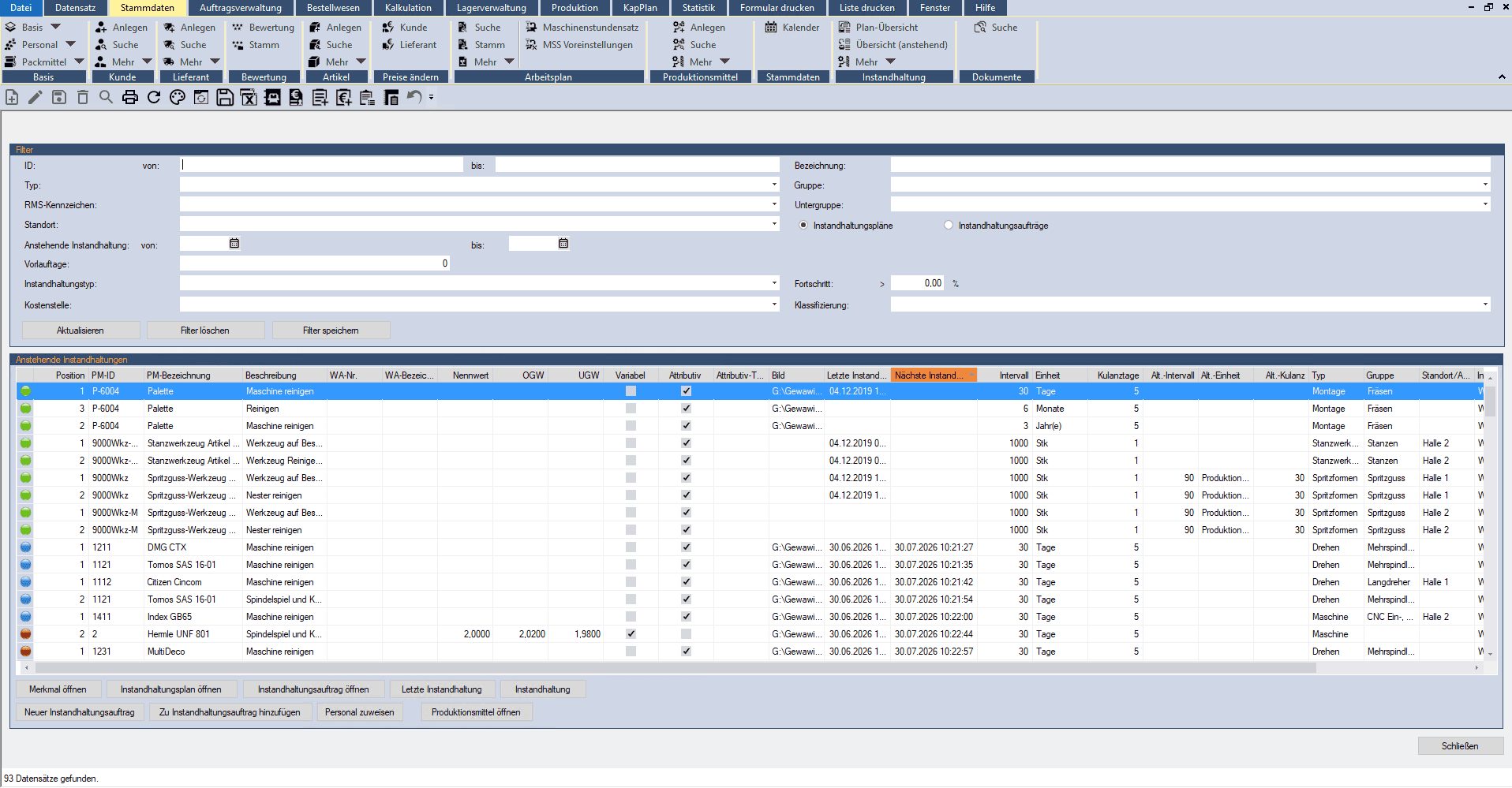Open Plan-Übersicht in Instandhaltung ribbon
This screenshot has width=1512, height=788.
(x=878, y=28)
